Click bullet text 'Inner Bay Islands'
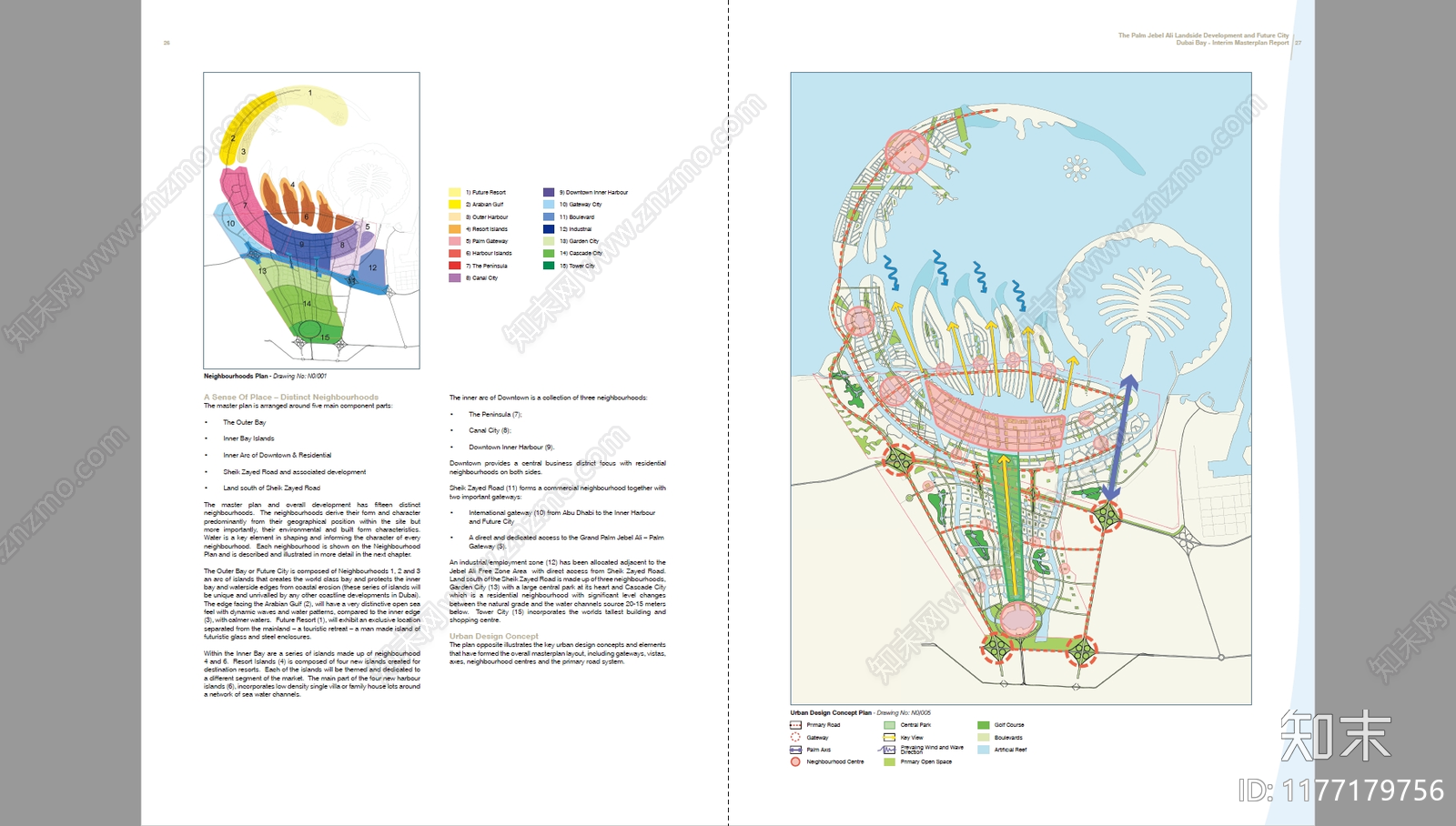This screenshot has height=826, width=1456. 248,438
